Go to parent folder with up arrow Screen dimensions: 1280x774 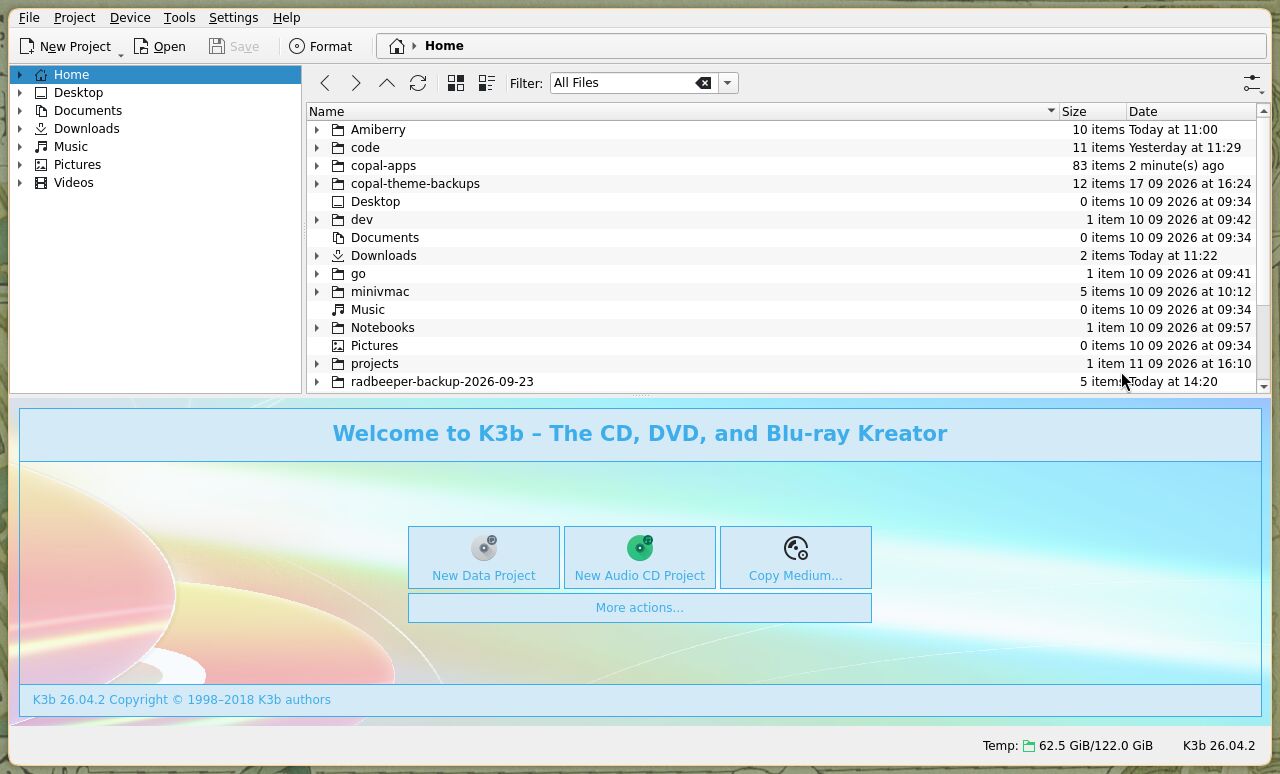[387, 83]
